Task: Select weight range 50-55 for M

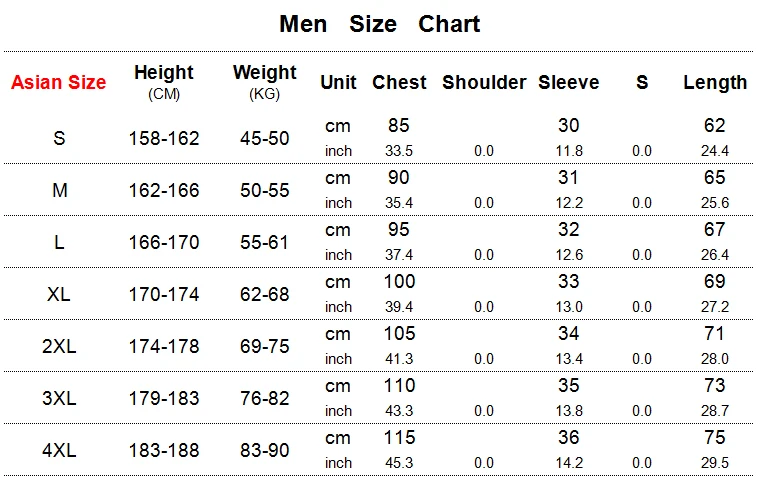Action: [x=265, y=190]
